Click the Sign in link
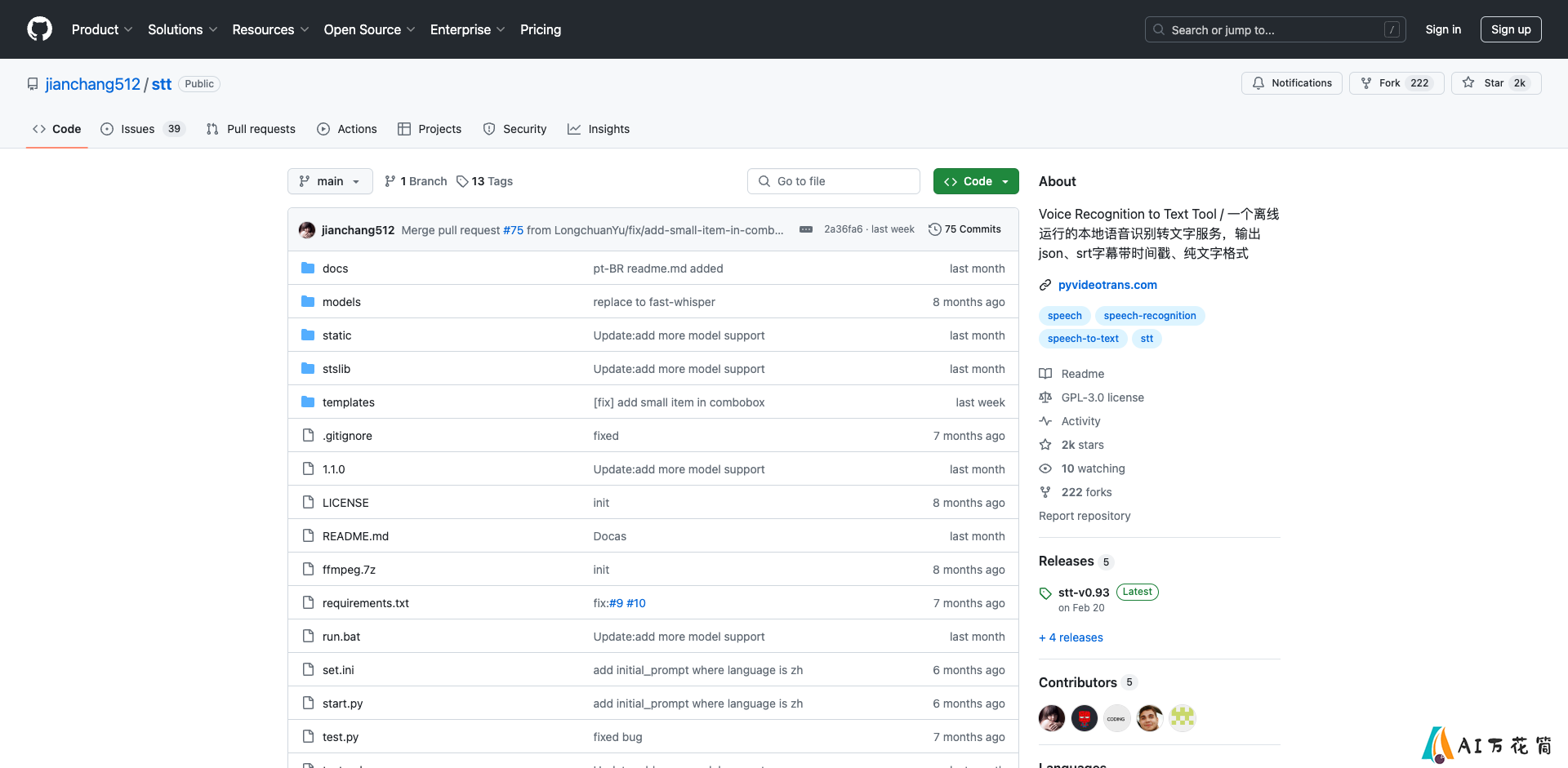The image size is (1568, 768). (1443, 29)
